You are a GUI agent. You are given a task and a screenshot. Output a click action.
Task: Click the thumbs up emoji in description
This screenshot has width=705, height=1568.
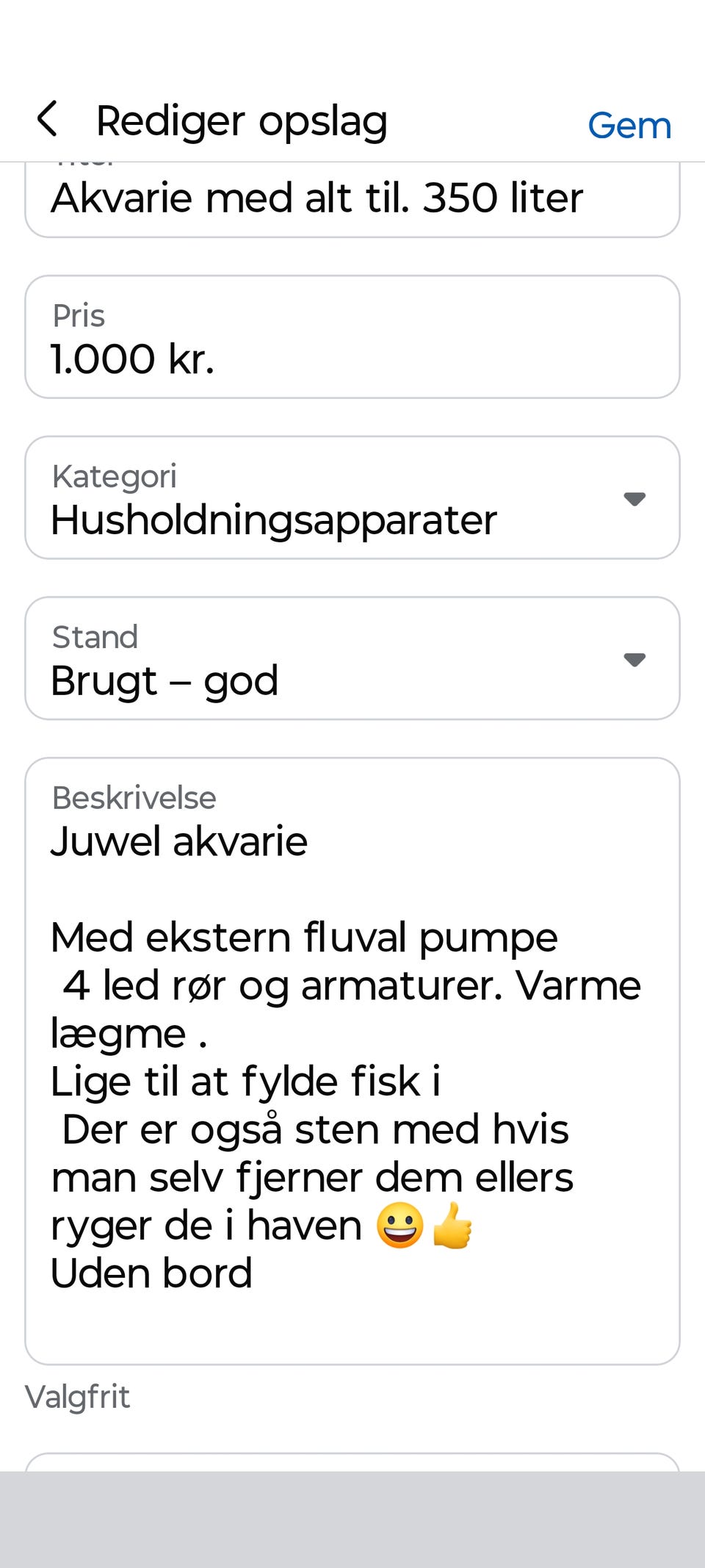[452, 1225]
